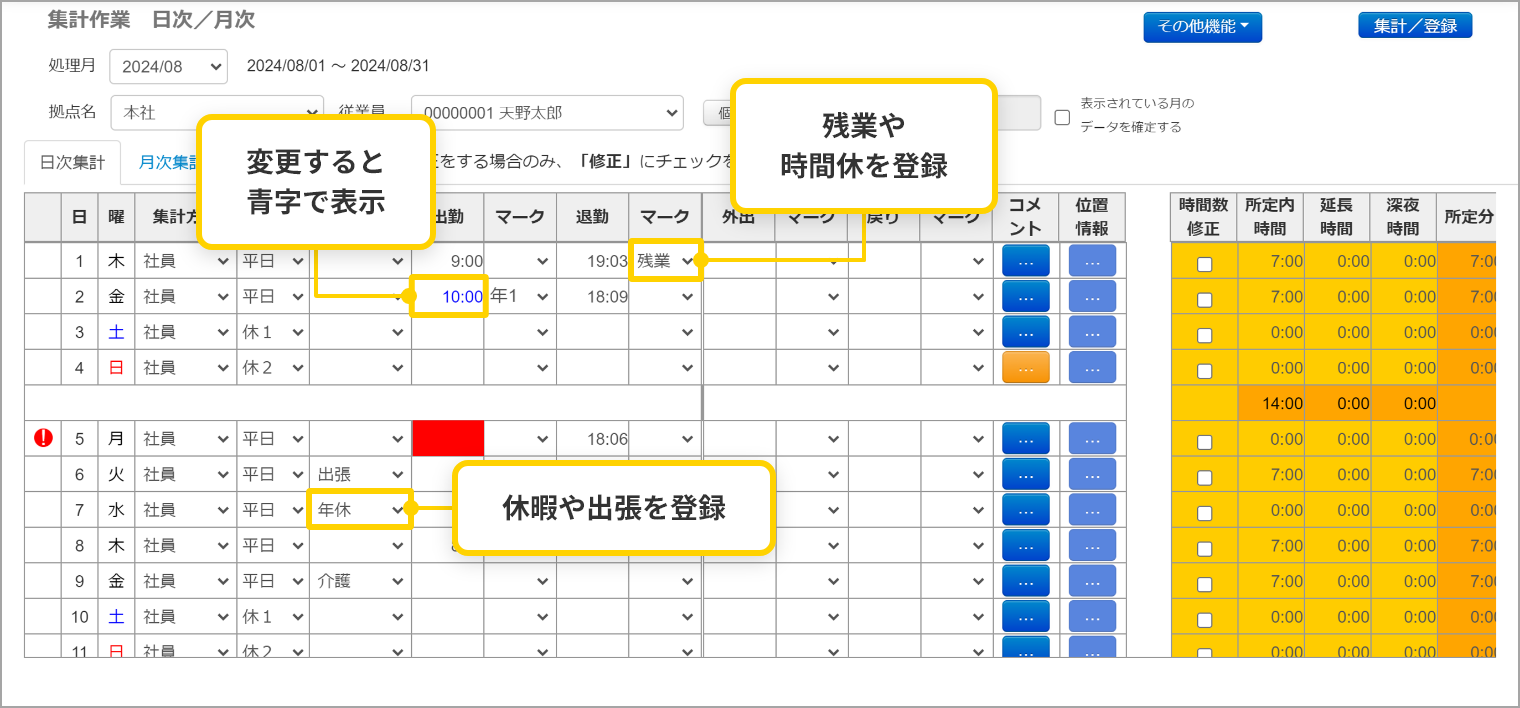The image size is (1520, 708).
Task: View location info for August 11
Action: 1092,651
